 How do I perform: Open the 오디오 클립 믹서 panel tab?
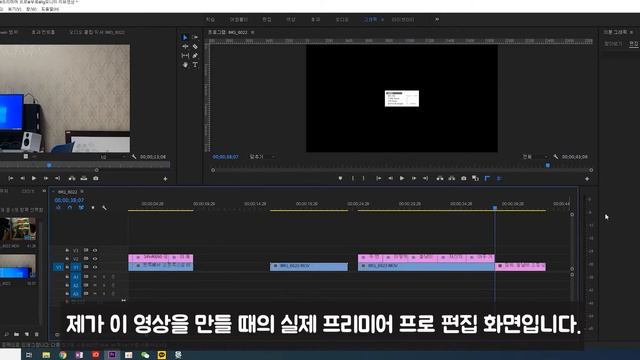(x=97, y=32)
